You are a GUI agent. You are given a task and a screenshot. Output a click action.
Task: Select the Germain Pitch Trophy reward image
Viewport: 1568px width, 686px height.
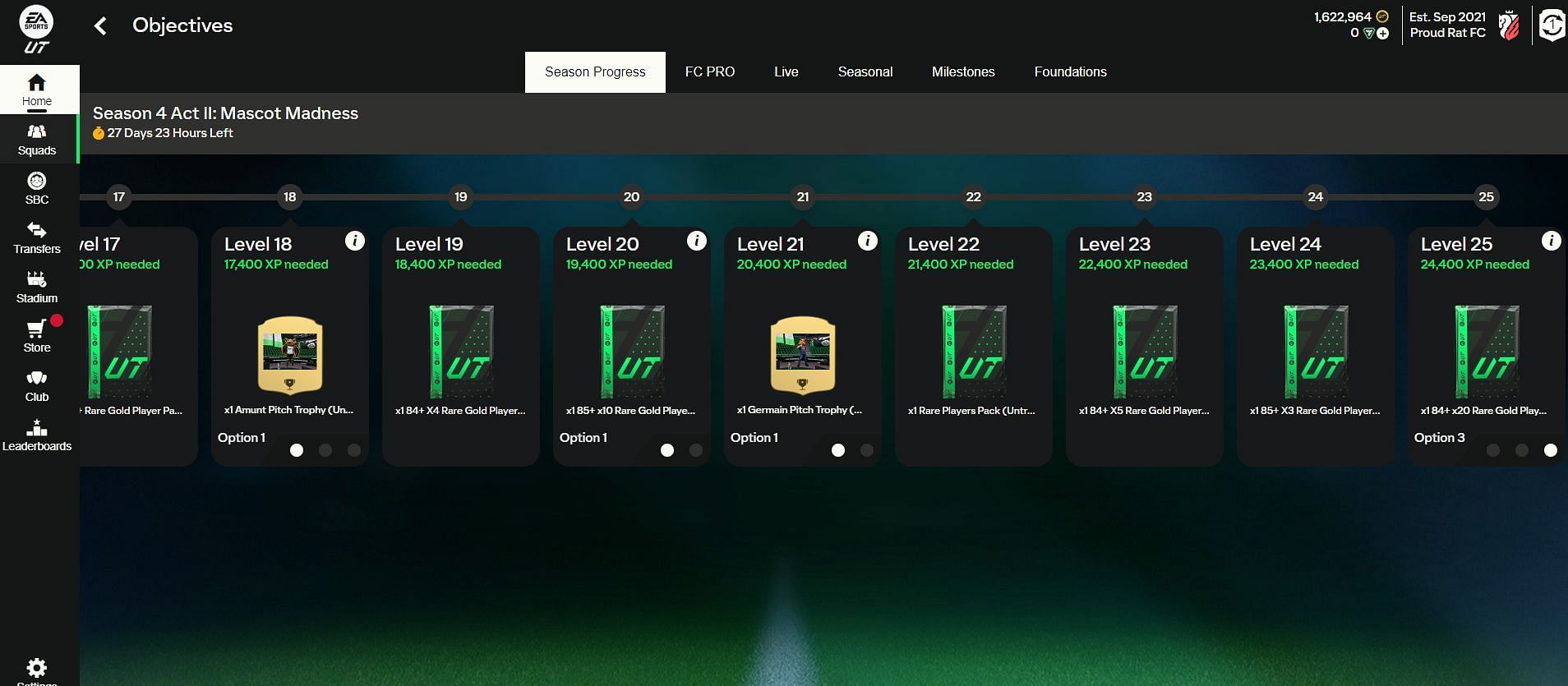[803, 355]
